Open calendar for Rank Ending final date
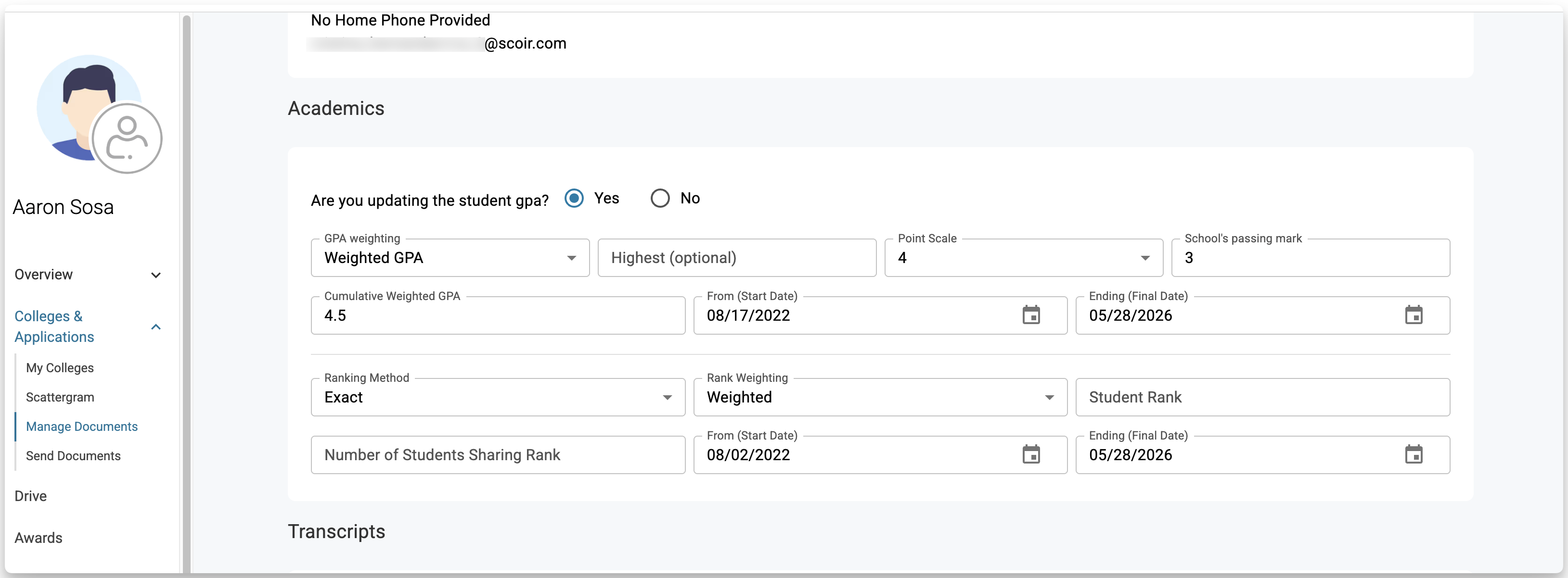 coord(1413,454)
